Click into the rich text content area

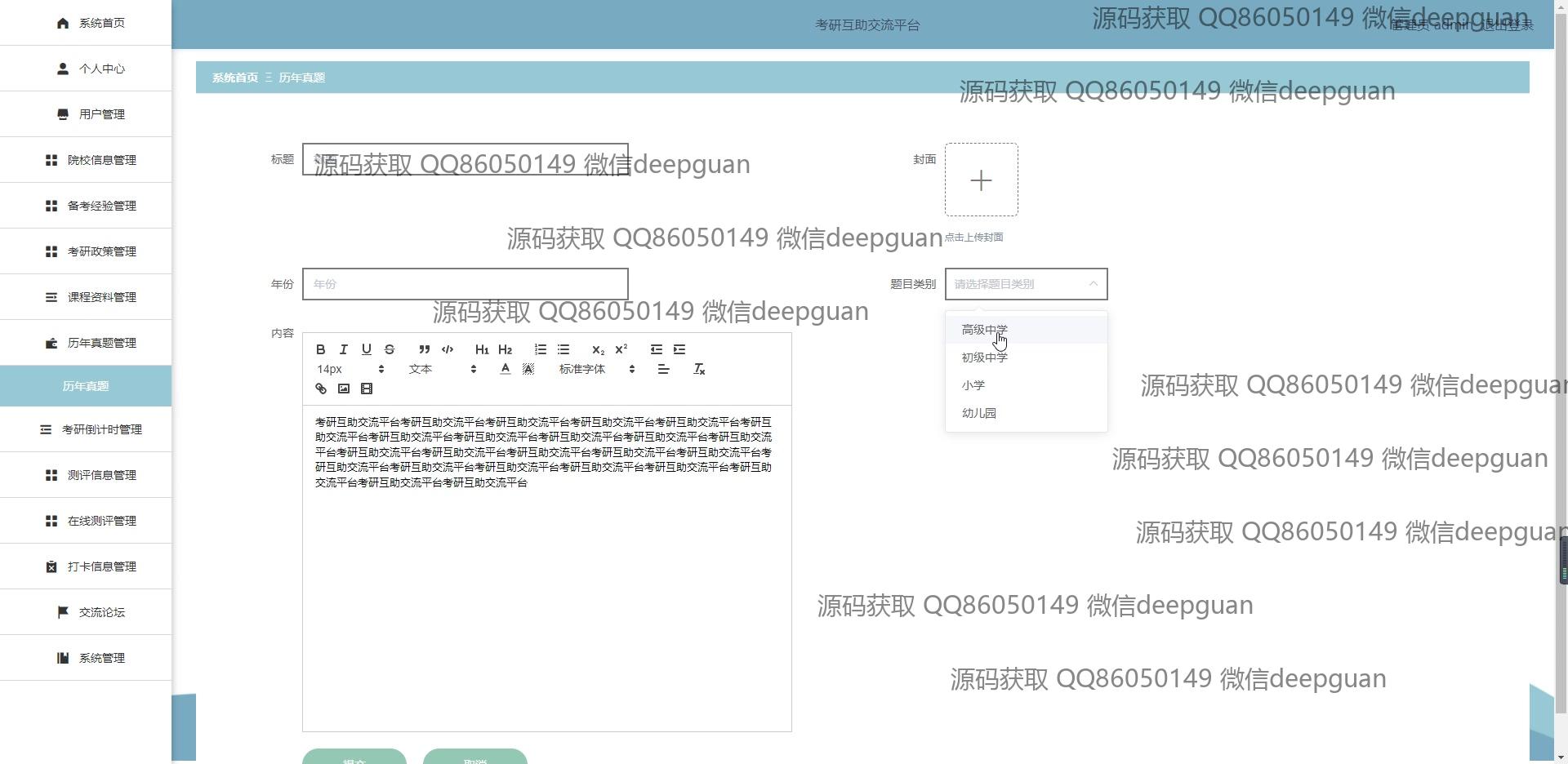(x=547, y=568)
